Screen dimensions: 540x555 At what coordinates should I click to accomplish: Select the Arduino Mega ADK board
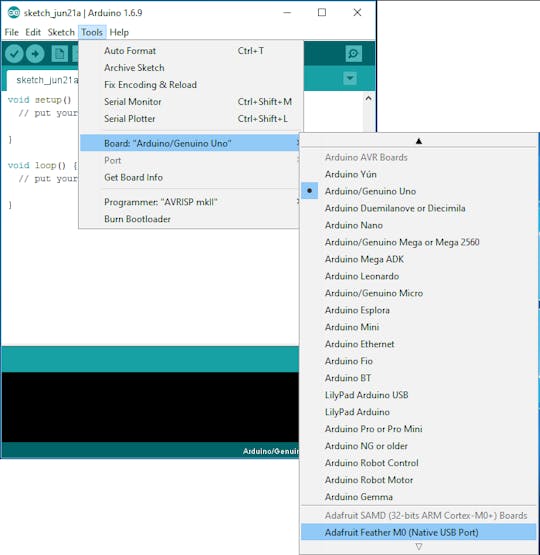[419, 259]
